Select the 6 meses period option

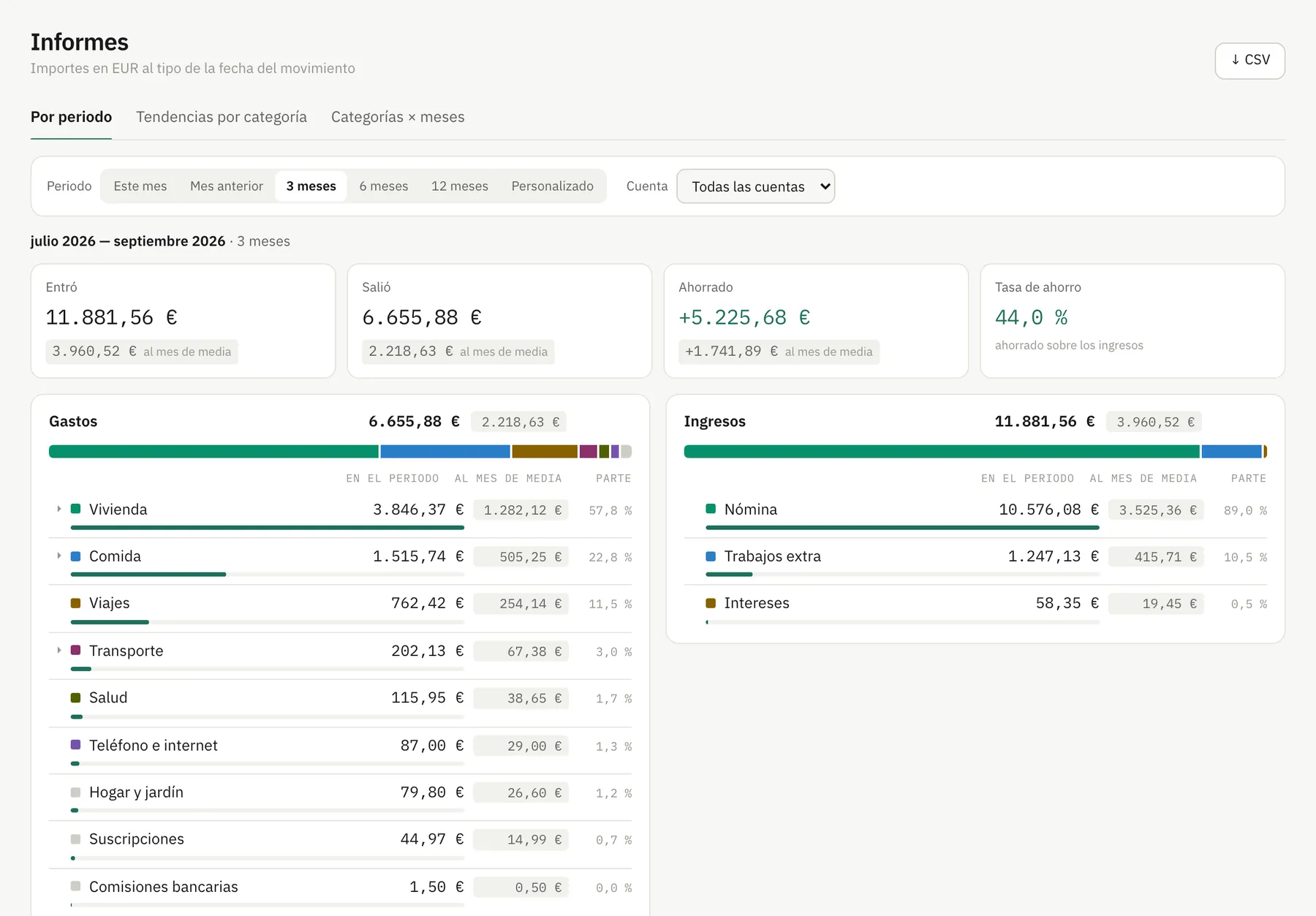click(x=384, y=186)
